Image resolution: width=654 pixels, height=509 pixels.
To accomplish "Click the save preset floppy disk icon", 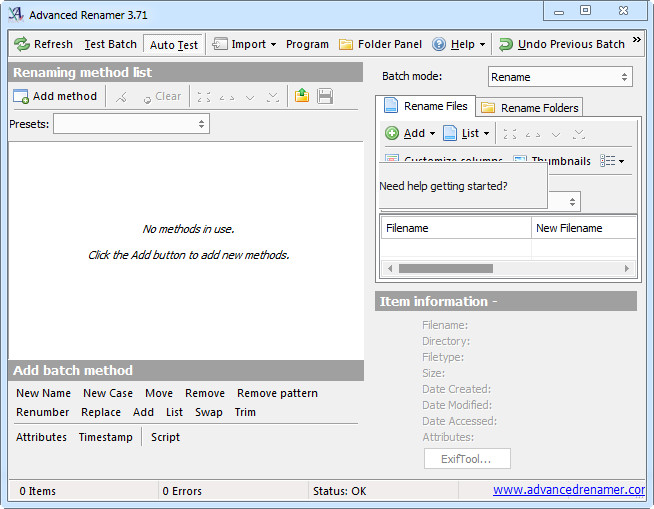I will pos(325,96).
